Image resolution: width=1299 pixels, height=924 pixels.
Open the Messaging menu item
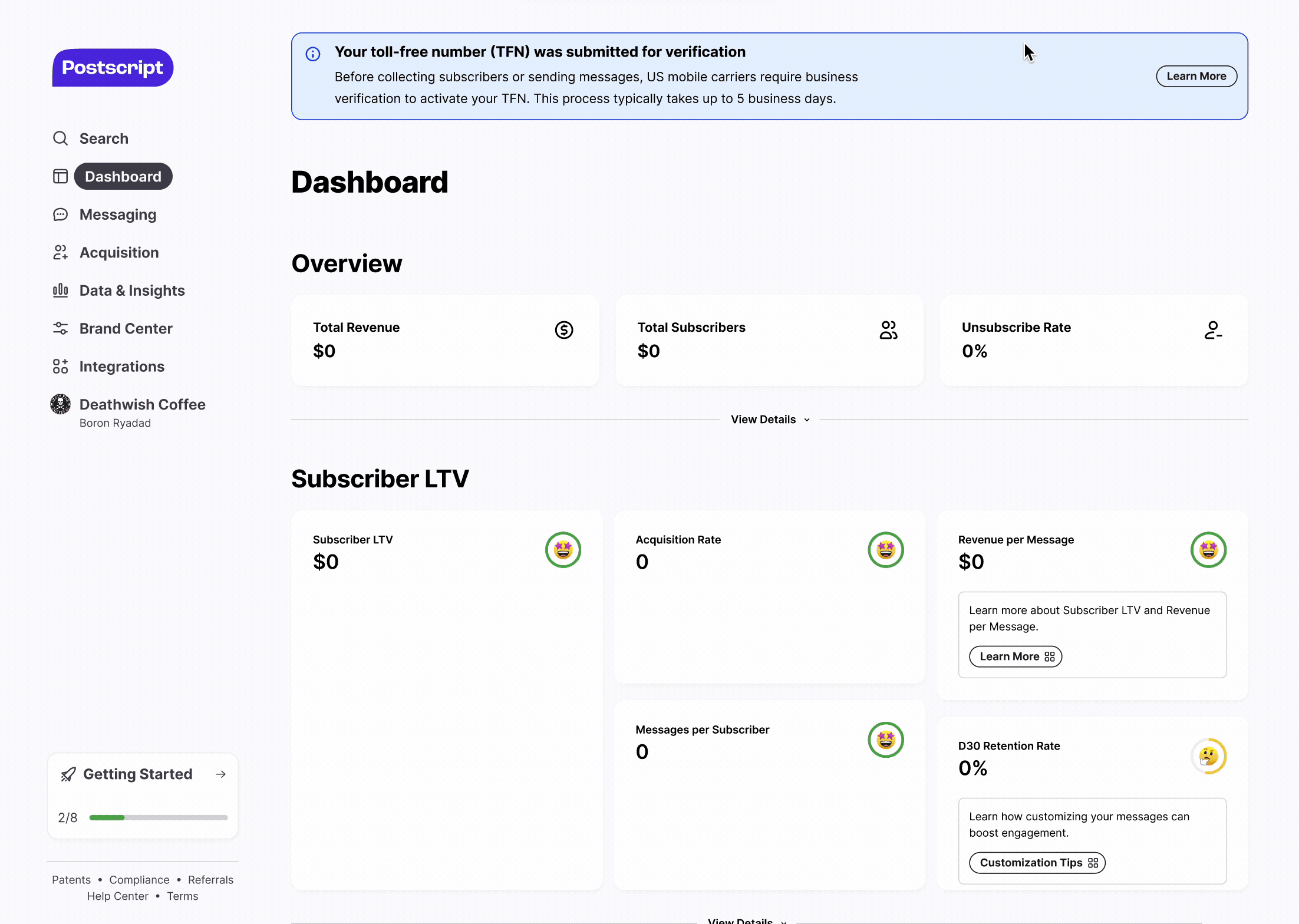point(118,214)
